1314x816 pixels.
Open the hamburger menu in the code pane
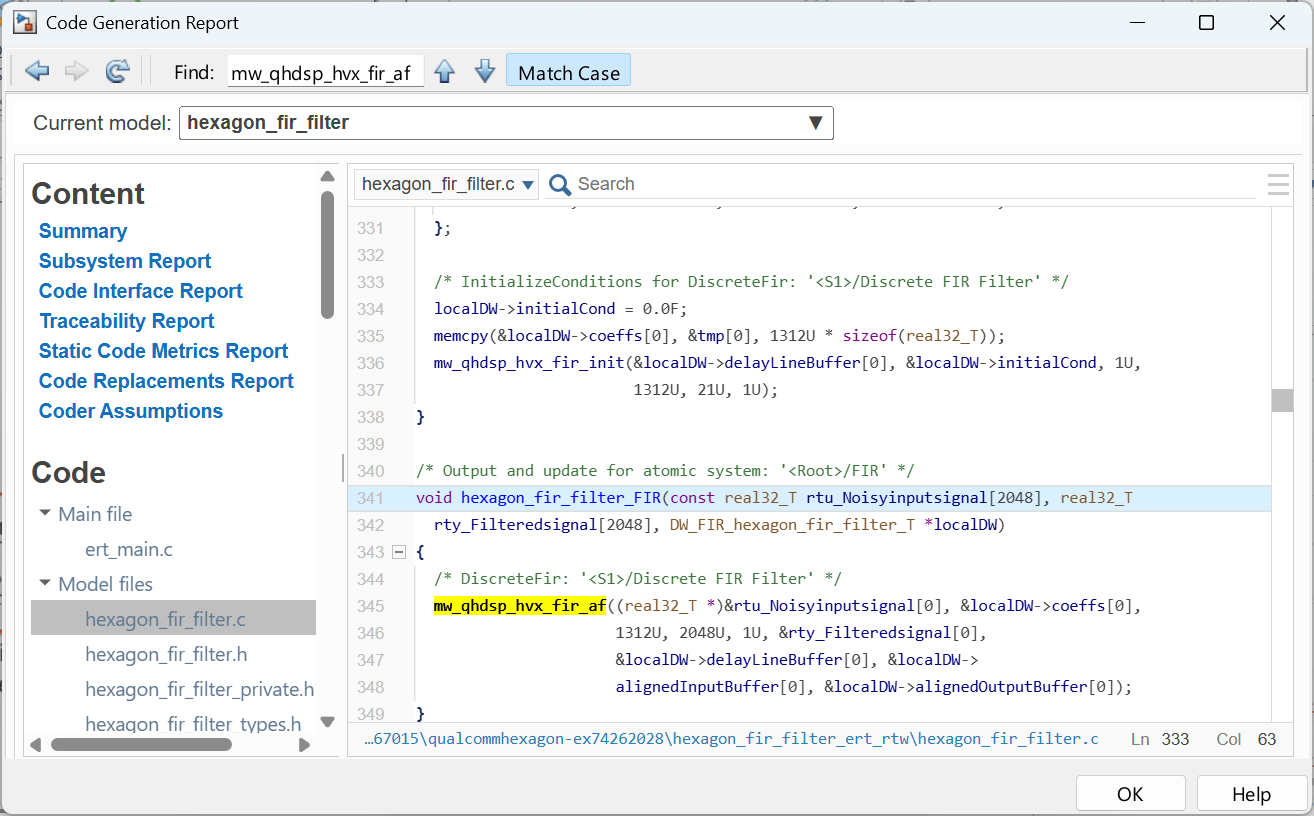click(x=1278, y=184)
